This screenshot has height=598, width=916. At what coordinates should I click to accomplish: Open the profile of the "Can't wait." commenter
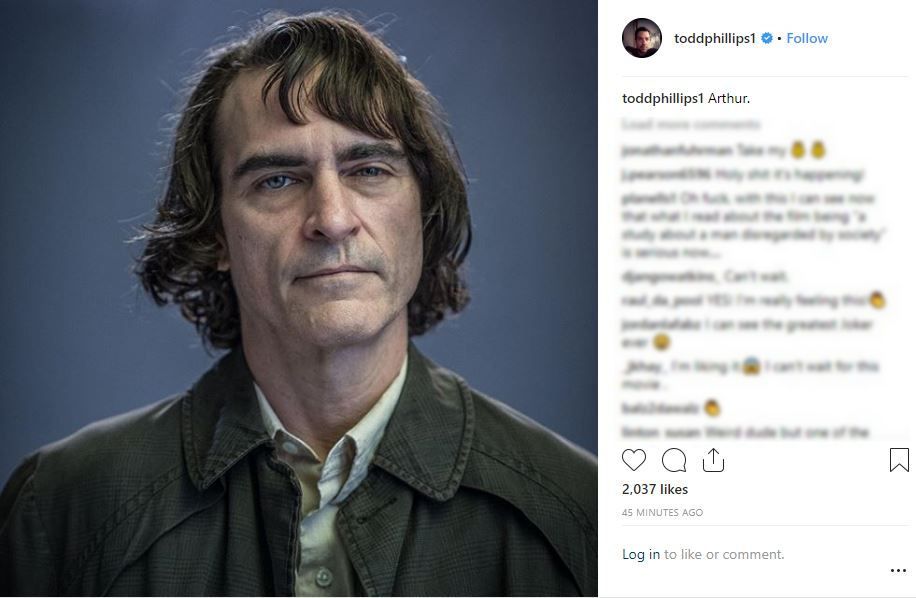coord(670,276)
